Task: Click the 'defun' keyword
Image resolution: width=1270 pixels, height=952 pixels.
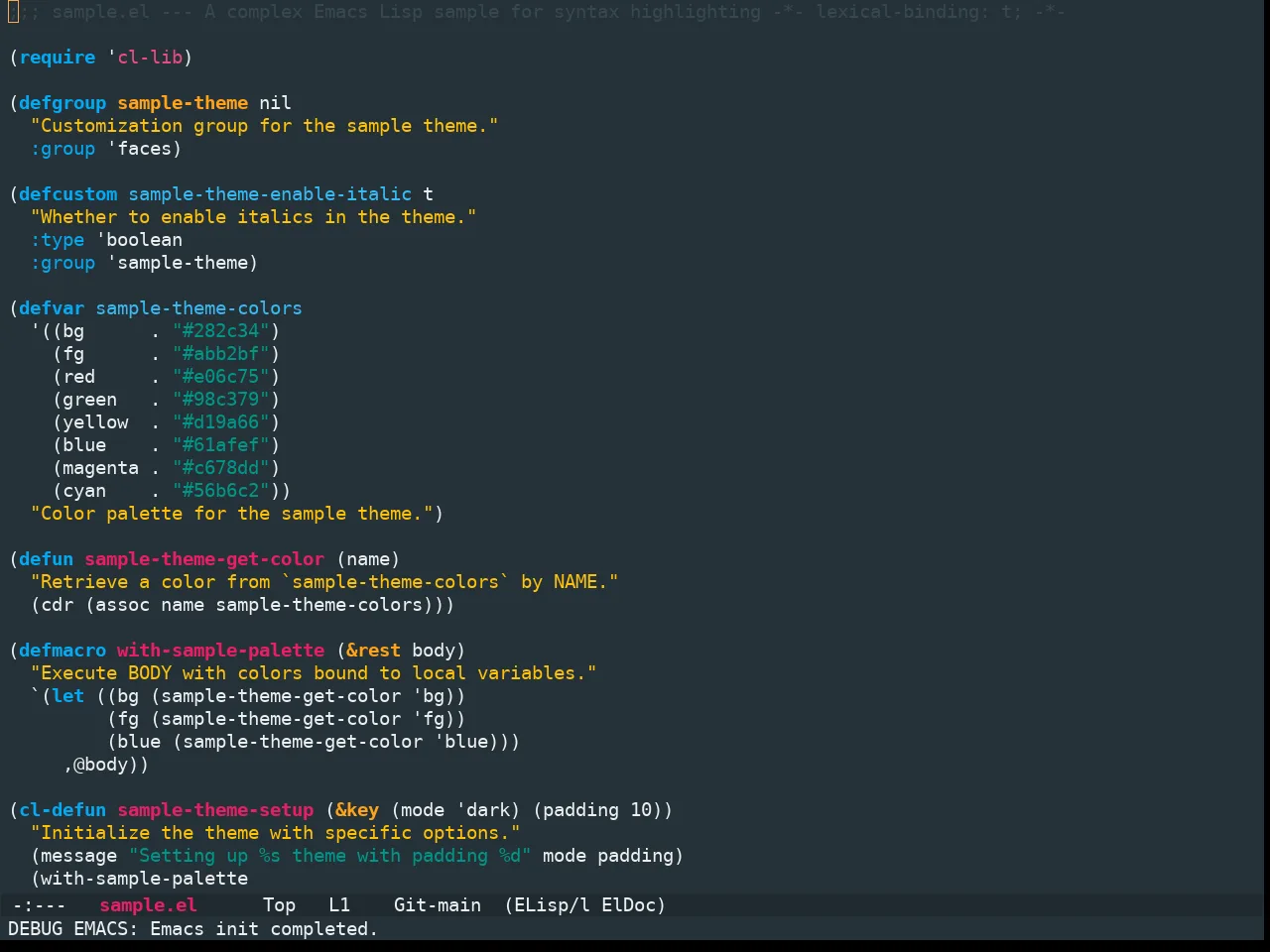Action: tap(47, 559)
